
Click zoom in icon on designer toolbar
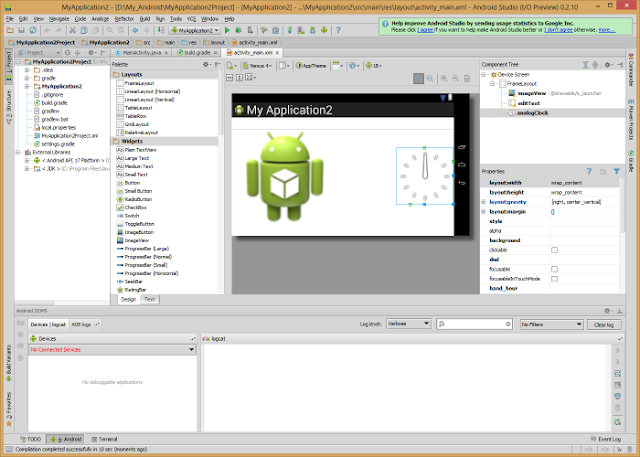444,78
